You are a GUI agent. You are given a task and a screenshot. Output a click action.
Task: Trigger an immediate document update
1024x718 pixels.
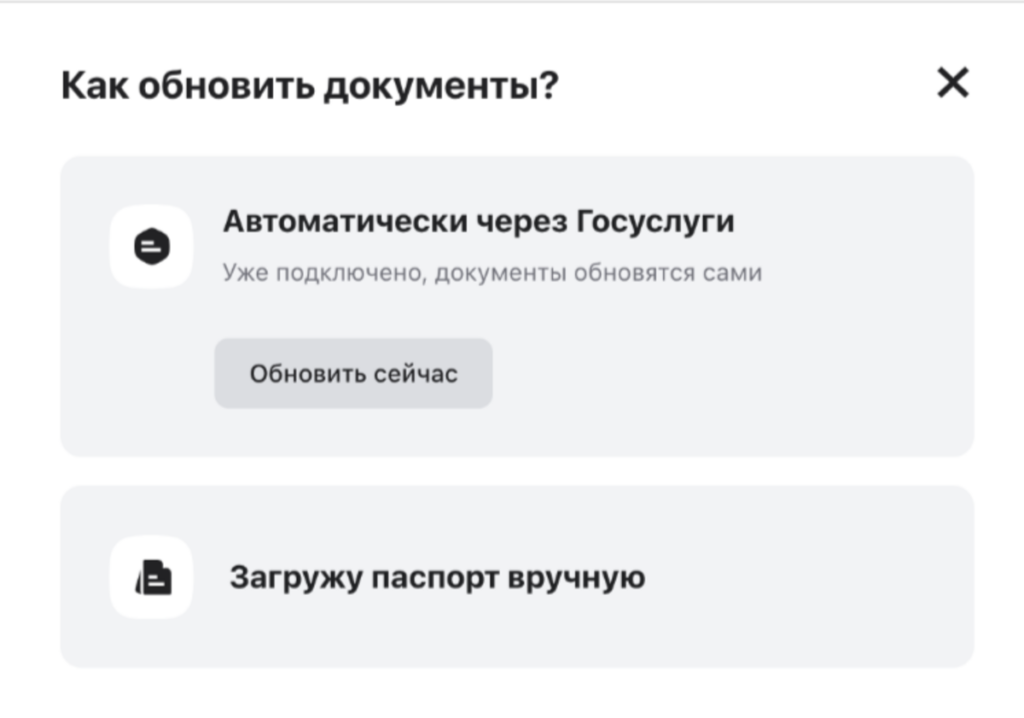(x=354, y=373)
